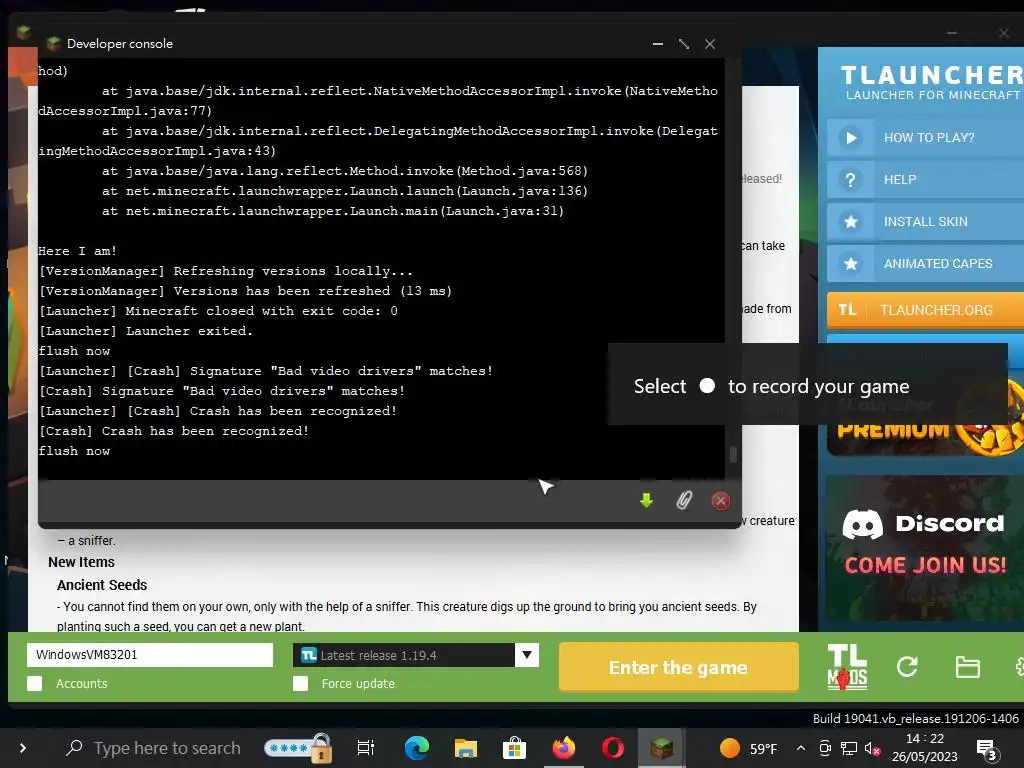Show hidden tray icons chevron
1024x768 pixels.
[x=801, y=748]
